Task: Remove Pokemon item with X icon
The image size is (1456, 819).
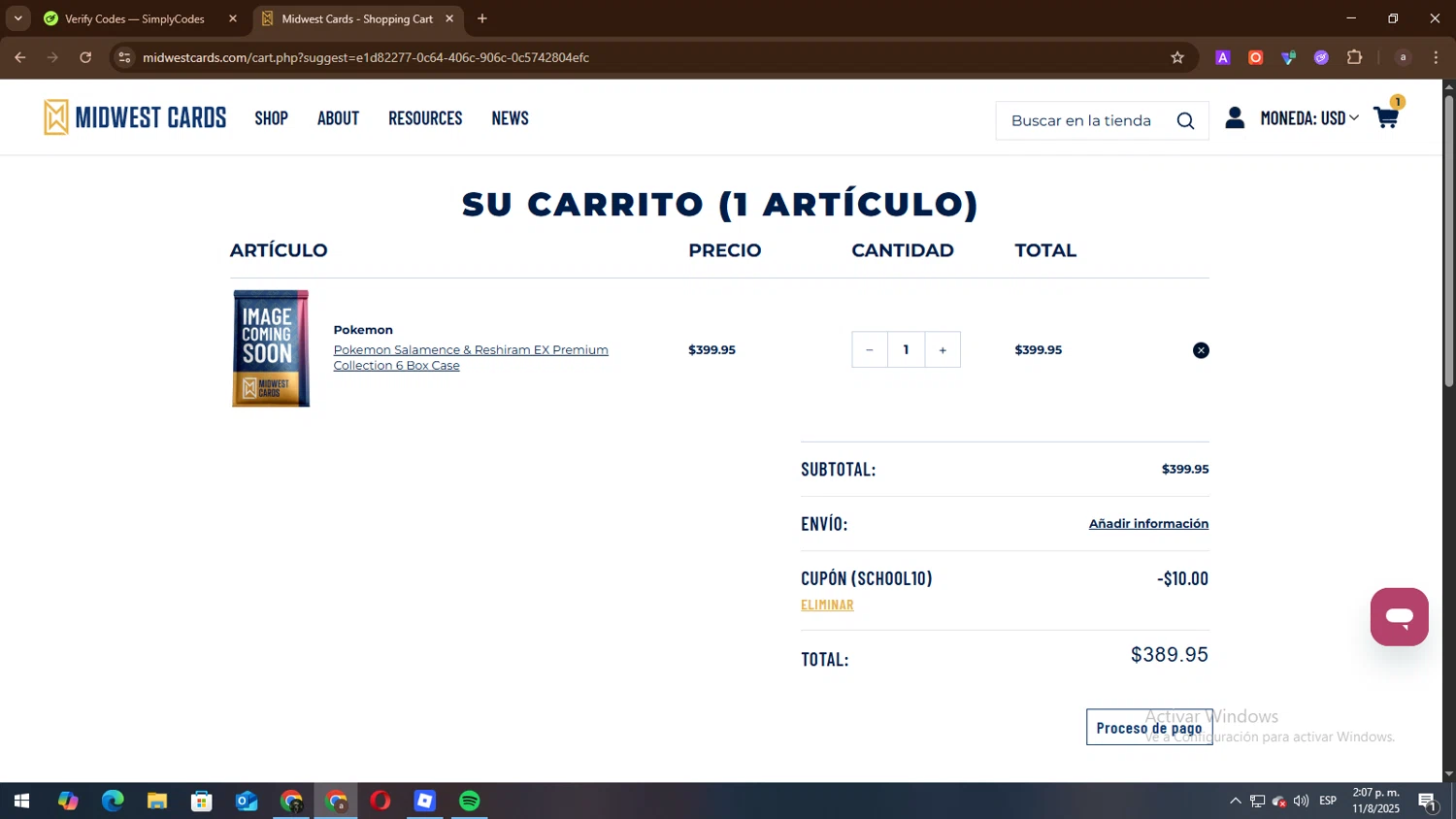Action: (x=1201, y=350)
